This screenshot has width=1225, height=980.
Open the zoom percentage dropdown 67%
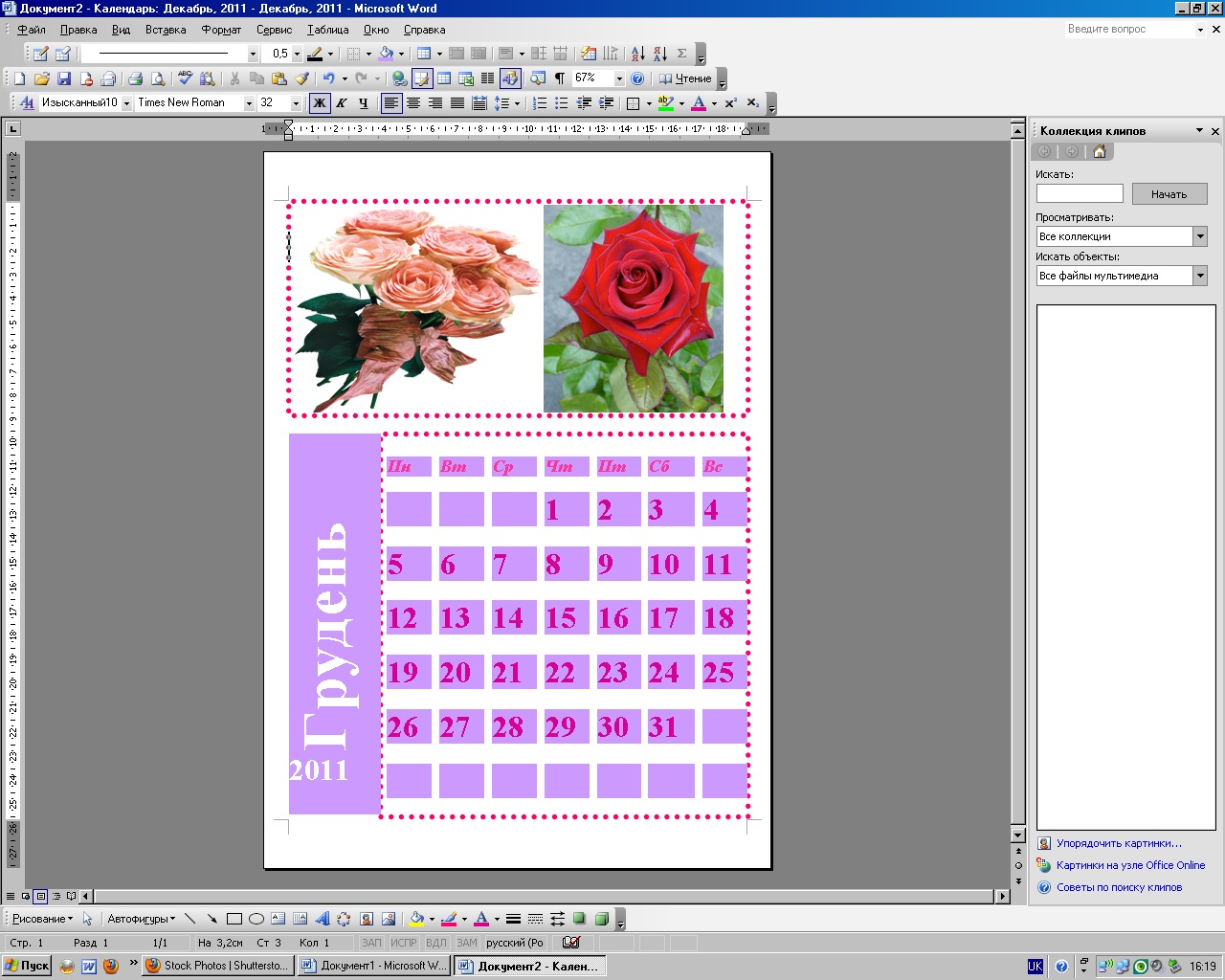(619, 78)
